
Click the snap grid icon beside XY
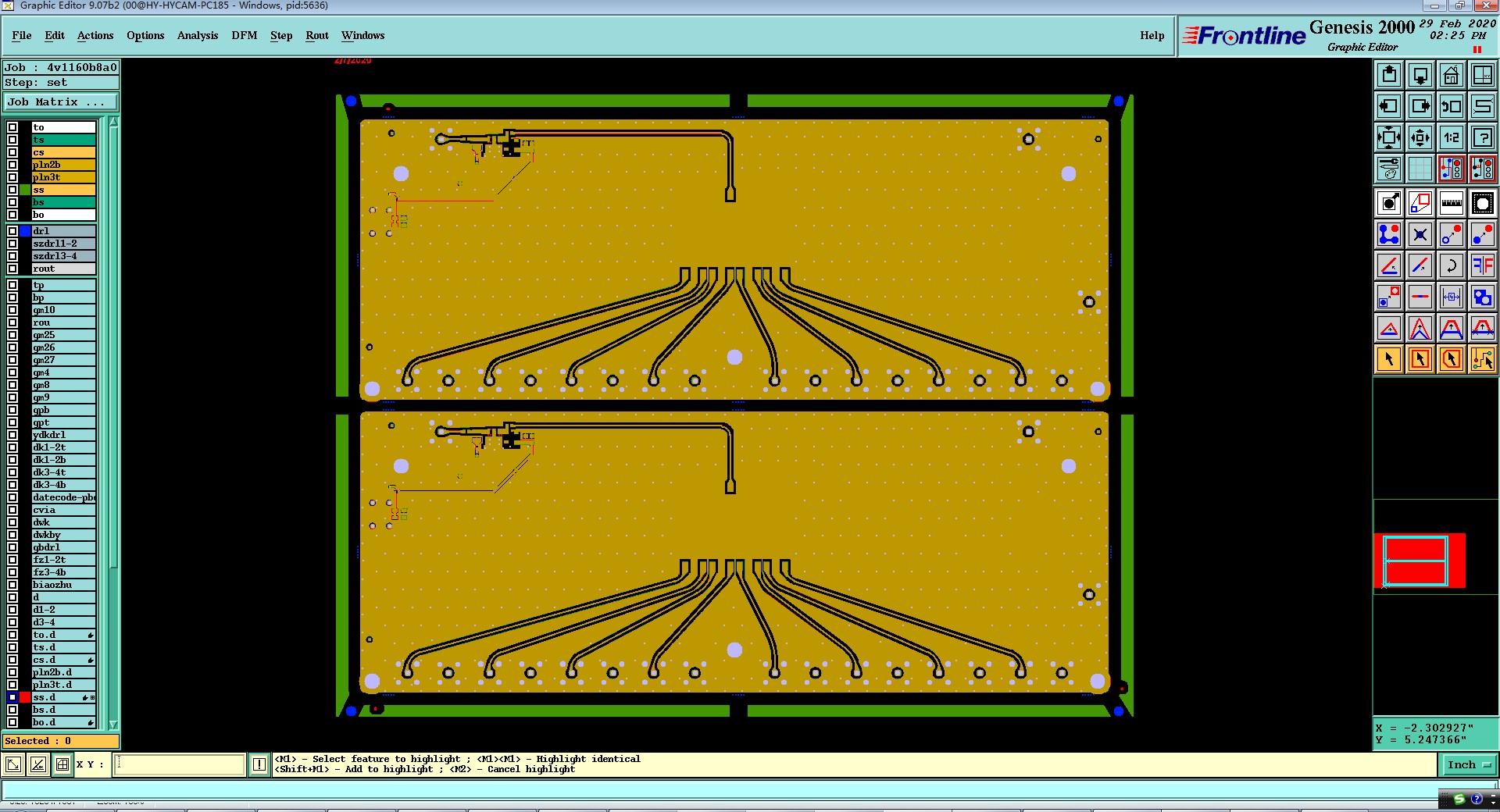62,764
